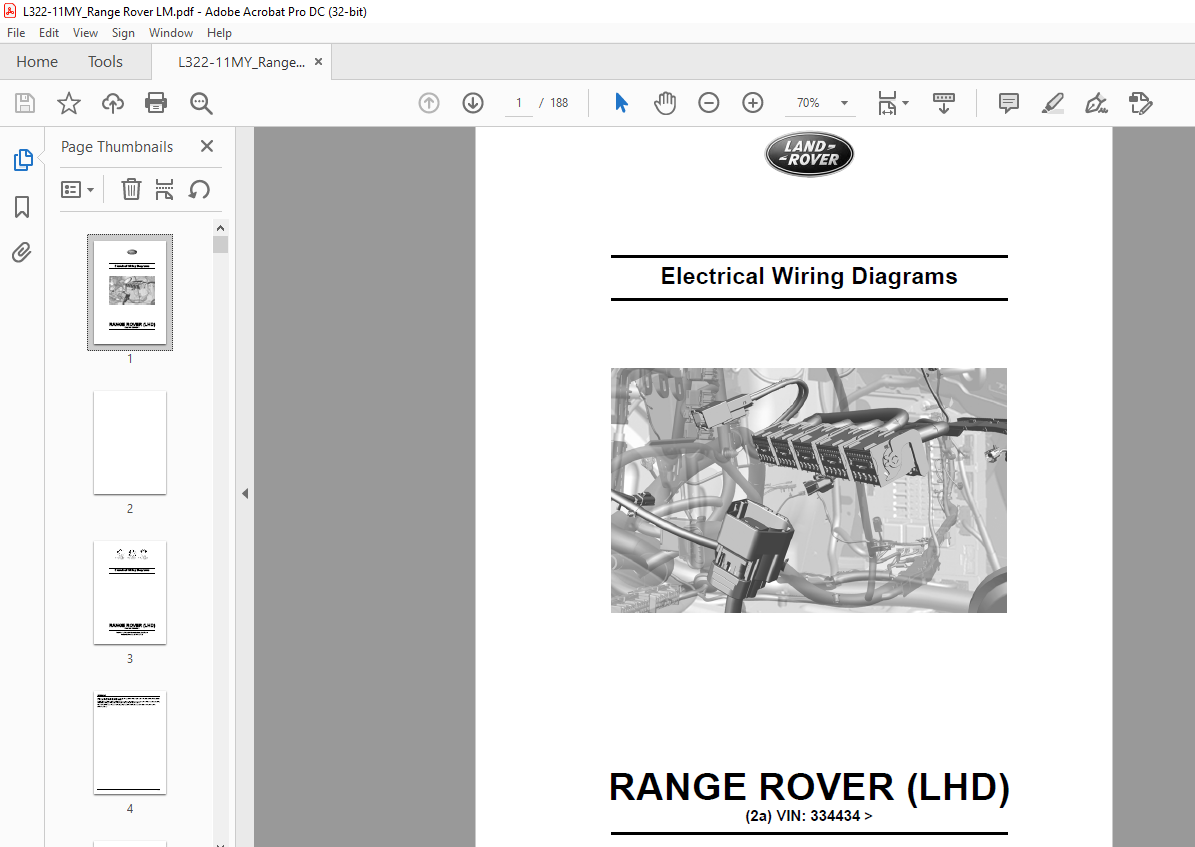
Task: Click the Land Rover logo on page
Action: point(809,155)
